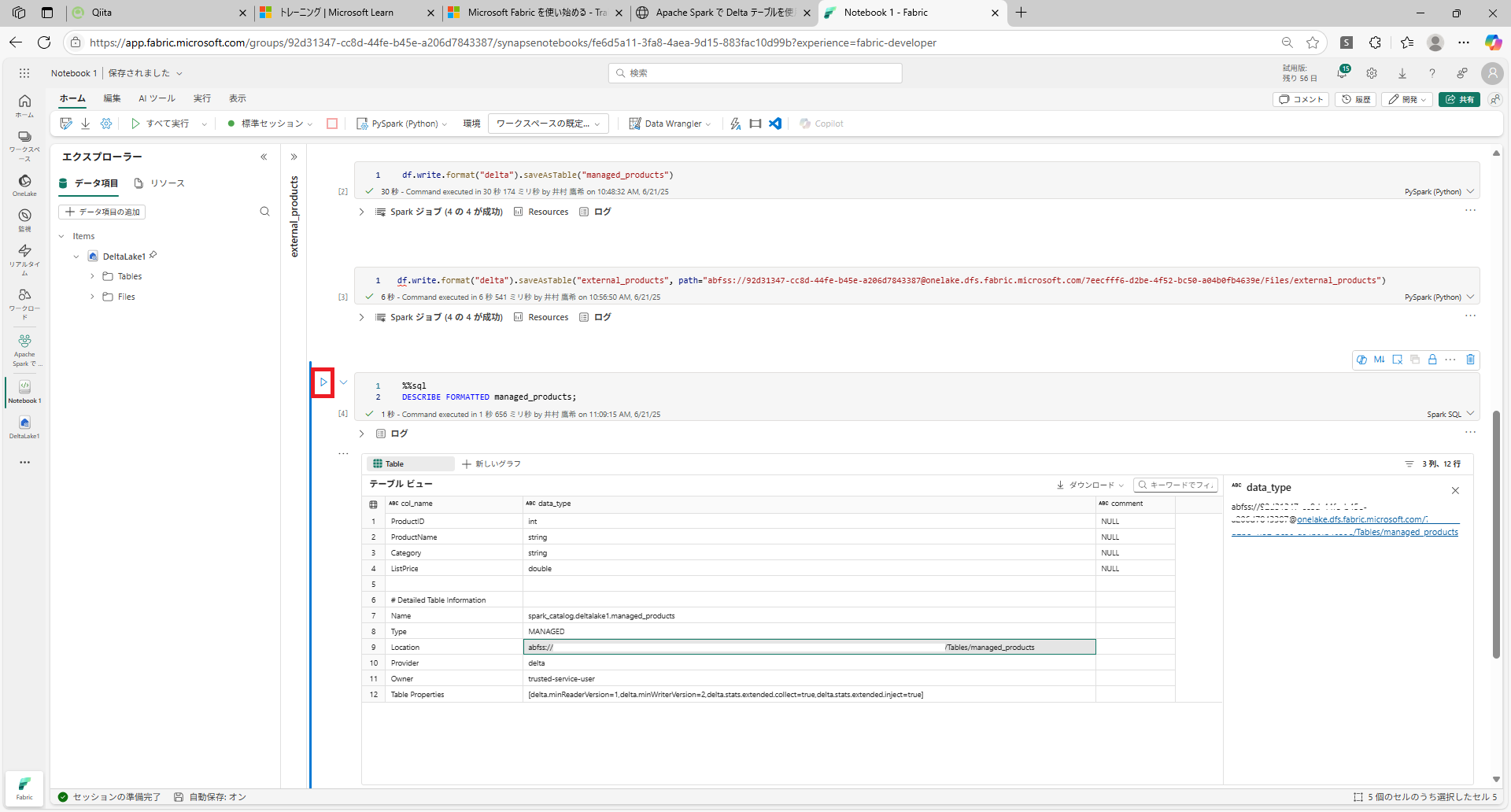Switch to the View ribbon tab
The width and height of the screenshot is (1511, 812).
[x=238, y=98]
